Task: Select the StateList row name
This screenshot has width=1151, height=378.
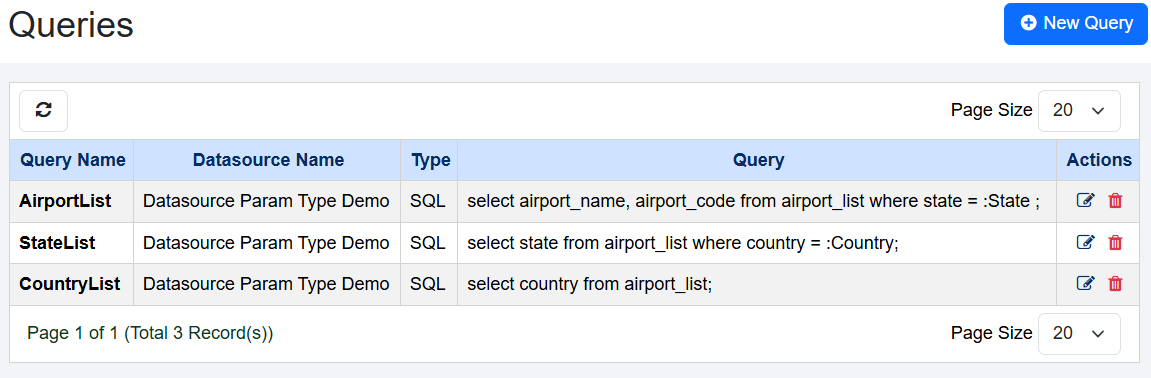Action: [57, 242]
